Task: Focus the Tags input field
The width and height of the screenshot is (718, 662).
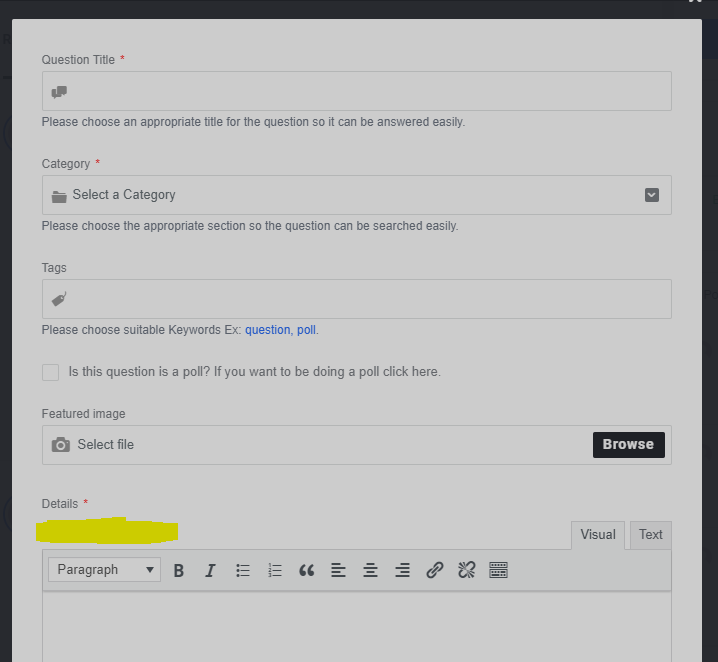Action: [x=357, y=299]
